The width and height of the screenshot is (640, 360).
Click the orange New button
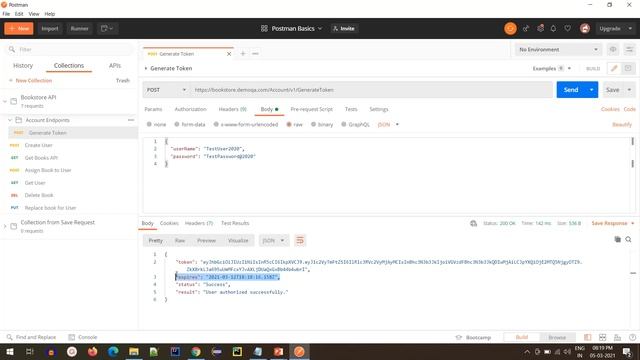(19, 29)
